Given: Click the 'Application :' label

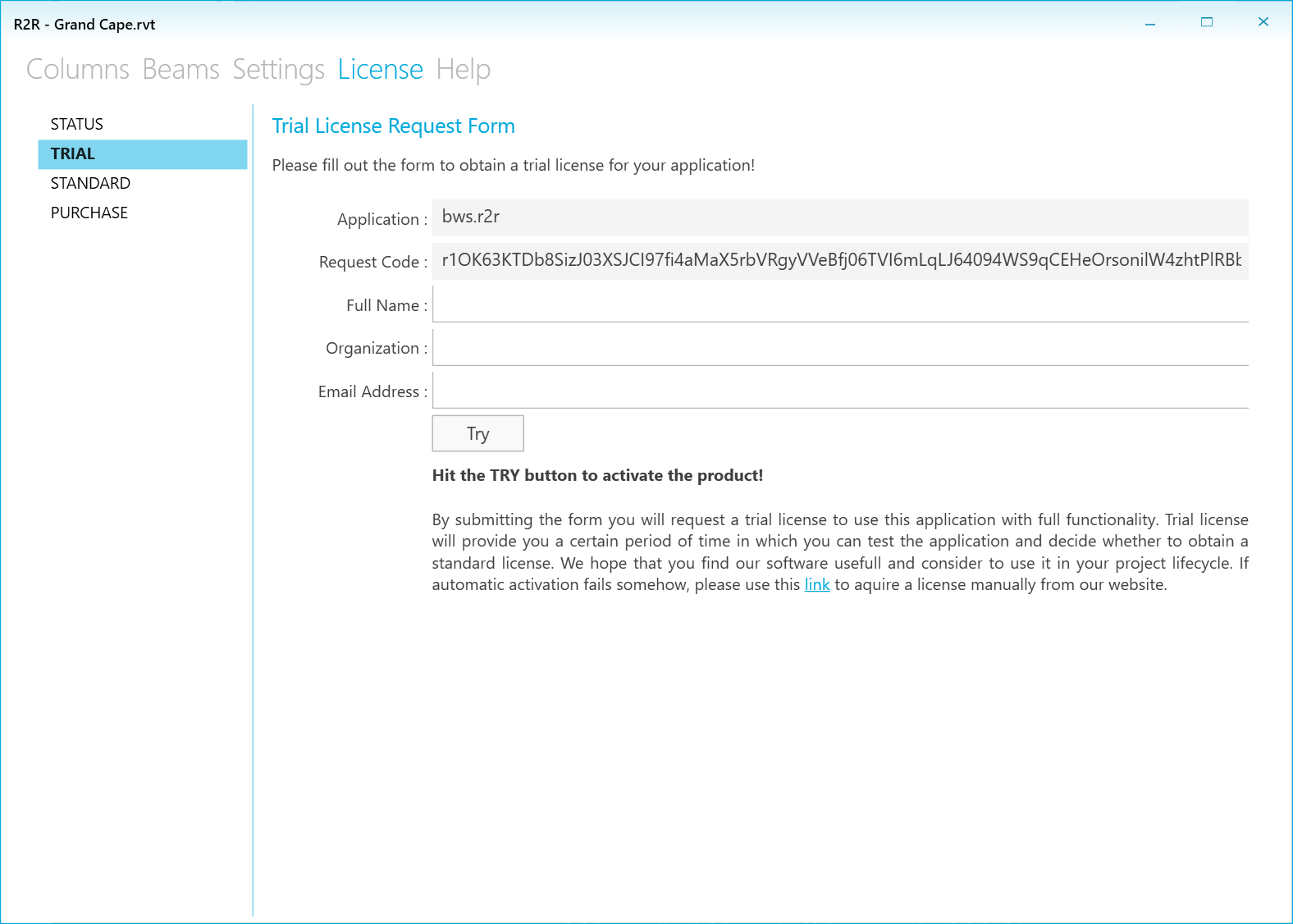Looking at the screenshot, I should (382, 219).
